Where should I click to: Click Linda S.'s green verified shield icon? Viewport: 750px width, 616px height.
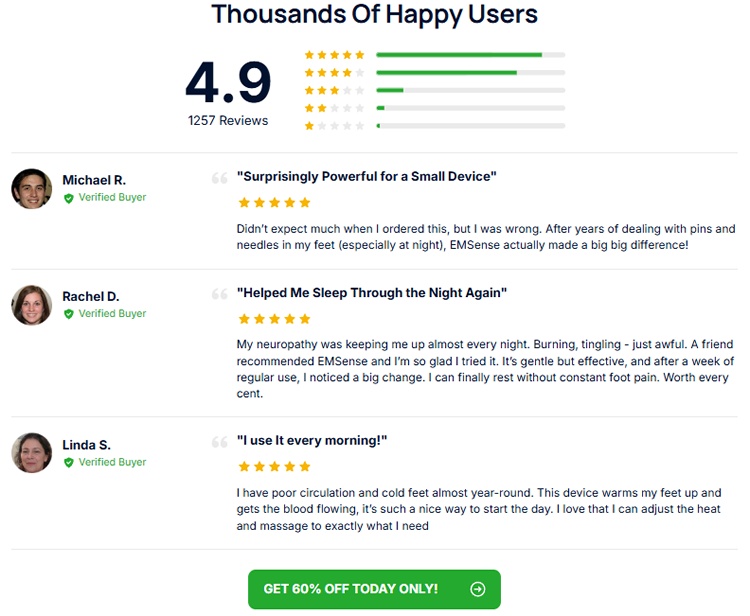click(69, 463)
